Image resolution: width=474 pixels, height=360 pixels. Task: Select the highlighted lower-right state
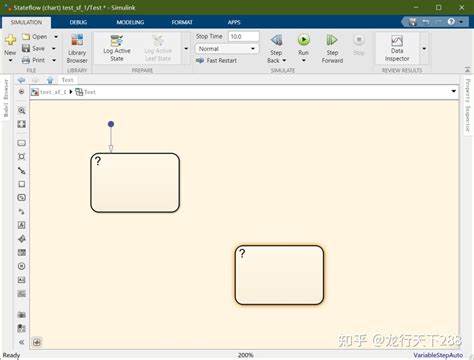point(279,275)
